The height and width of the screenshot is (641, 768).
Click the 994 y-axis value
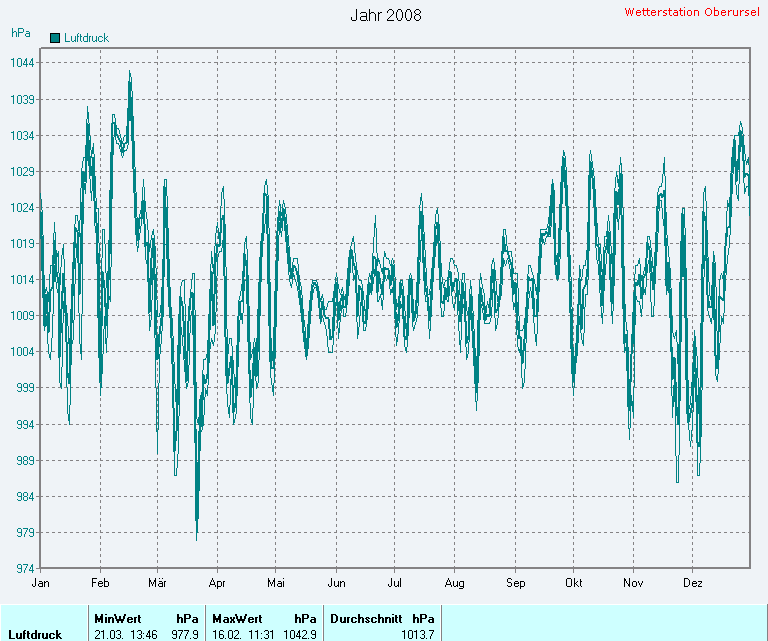click(25, 425)
